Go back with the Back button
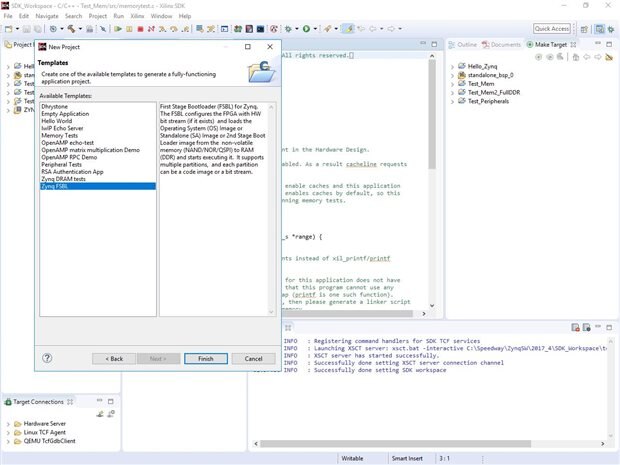The image size is (620, 465). 114,358
